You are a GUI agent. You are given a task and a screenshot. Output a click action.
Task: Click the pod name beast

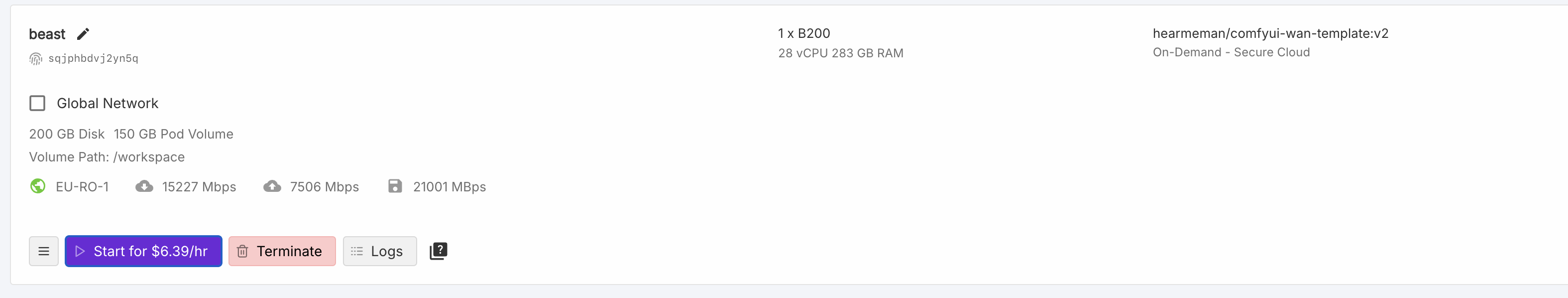click(47, 34)
